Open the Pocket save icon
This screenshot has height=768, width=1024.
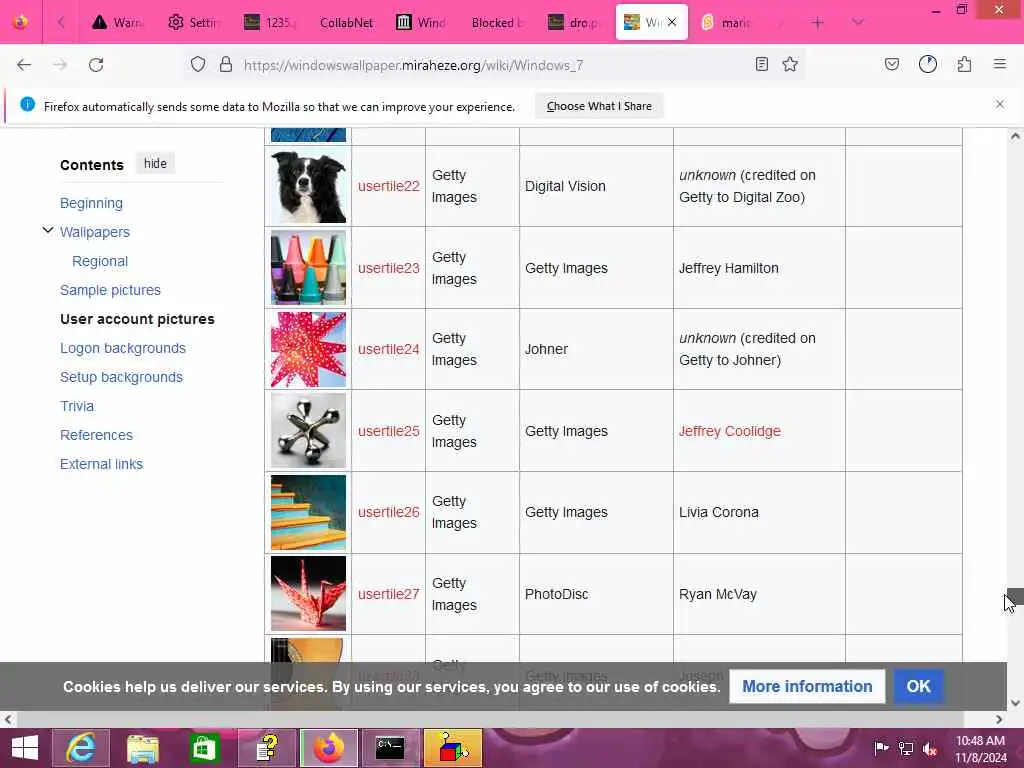892,64
